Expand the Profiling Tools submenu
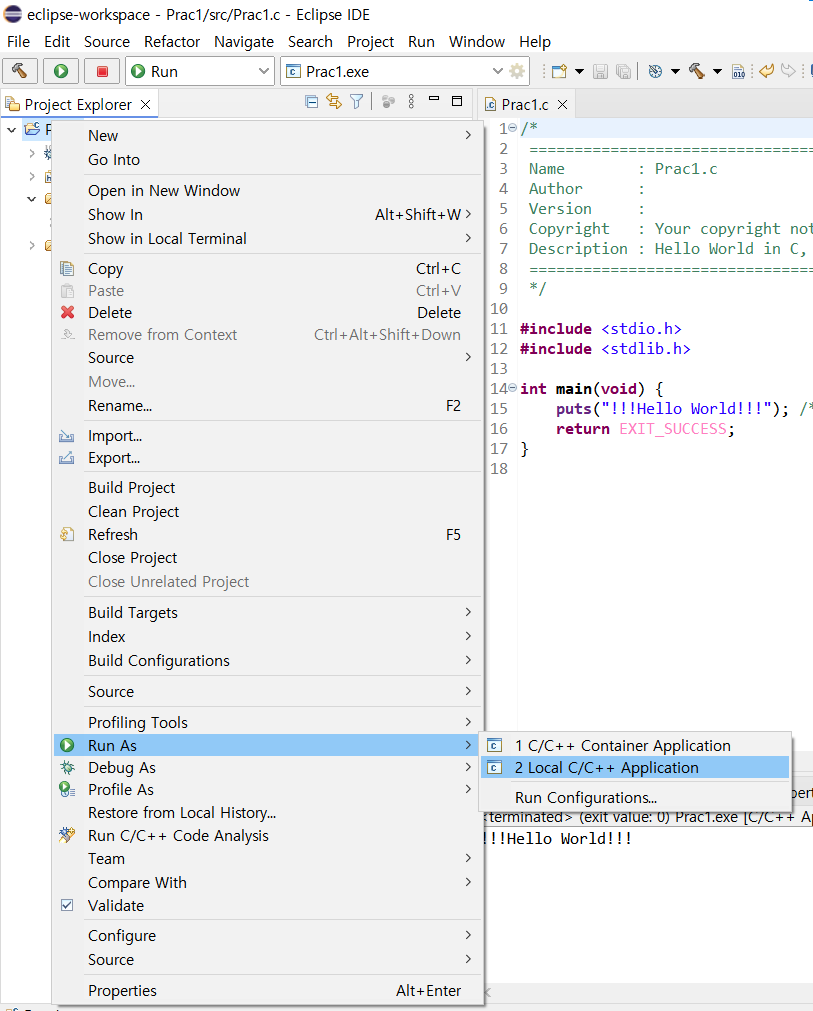813x1011 pixels. [x=268, y=723]
